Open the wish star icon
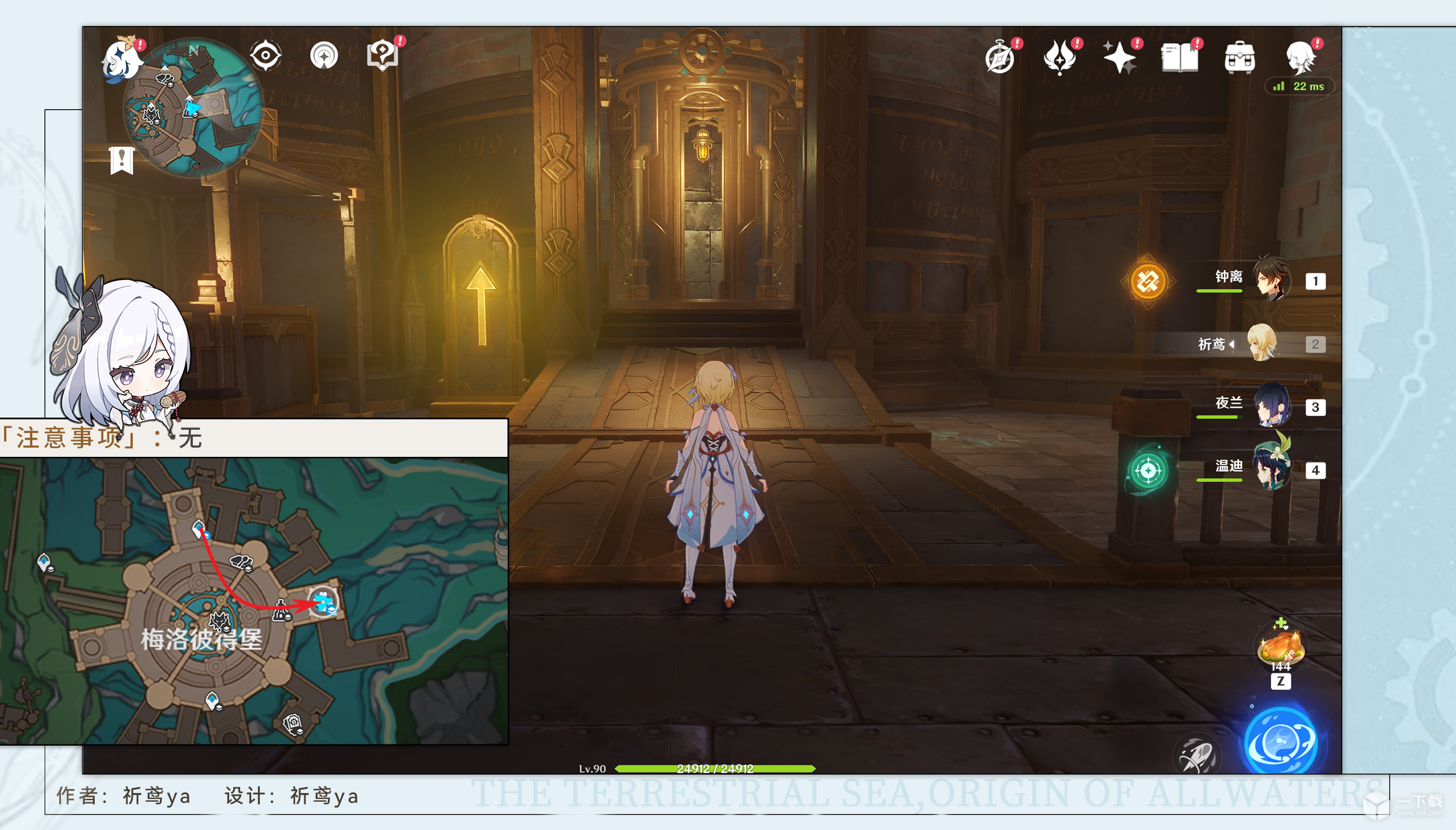This screenshot has width=1456, height=830. click(x=1120, y=58)
